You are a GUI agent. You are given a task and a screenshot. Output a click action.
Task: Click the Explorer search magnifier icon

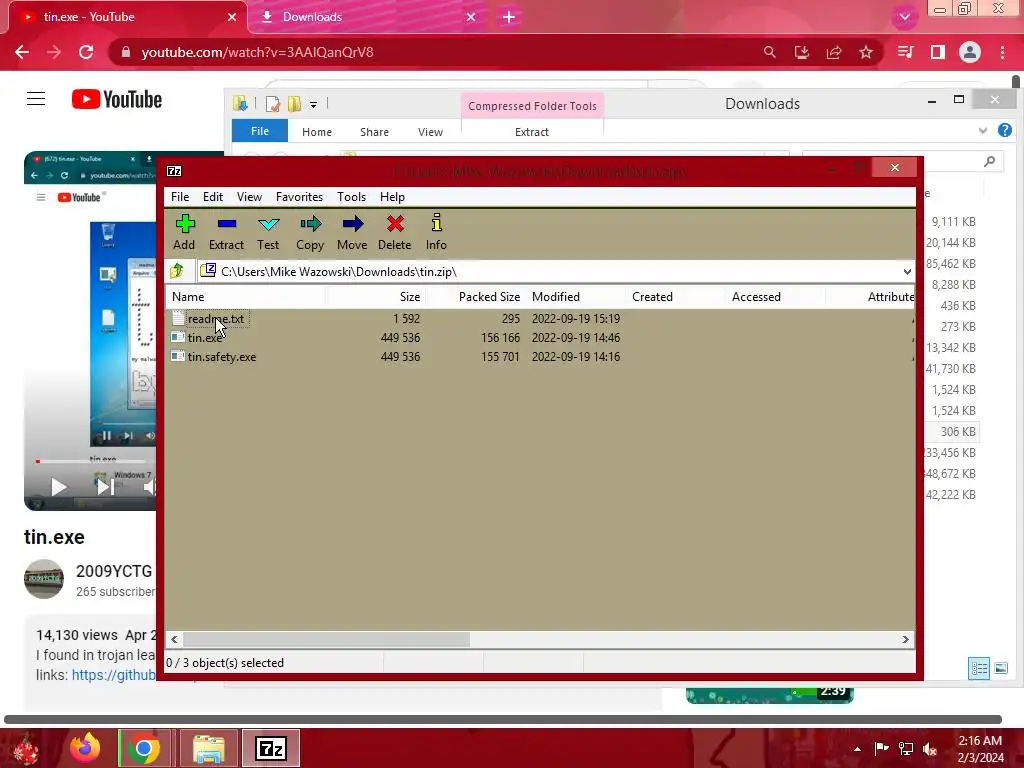click(x=989, y=161)
